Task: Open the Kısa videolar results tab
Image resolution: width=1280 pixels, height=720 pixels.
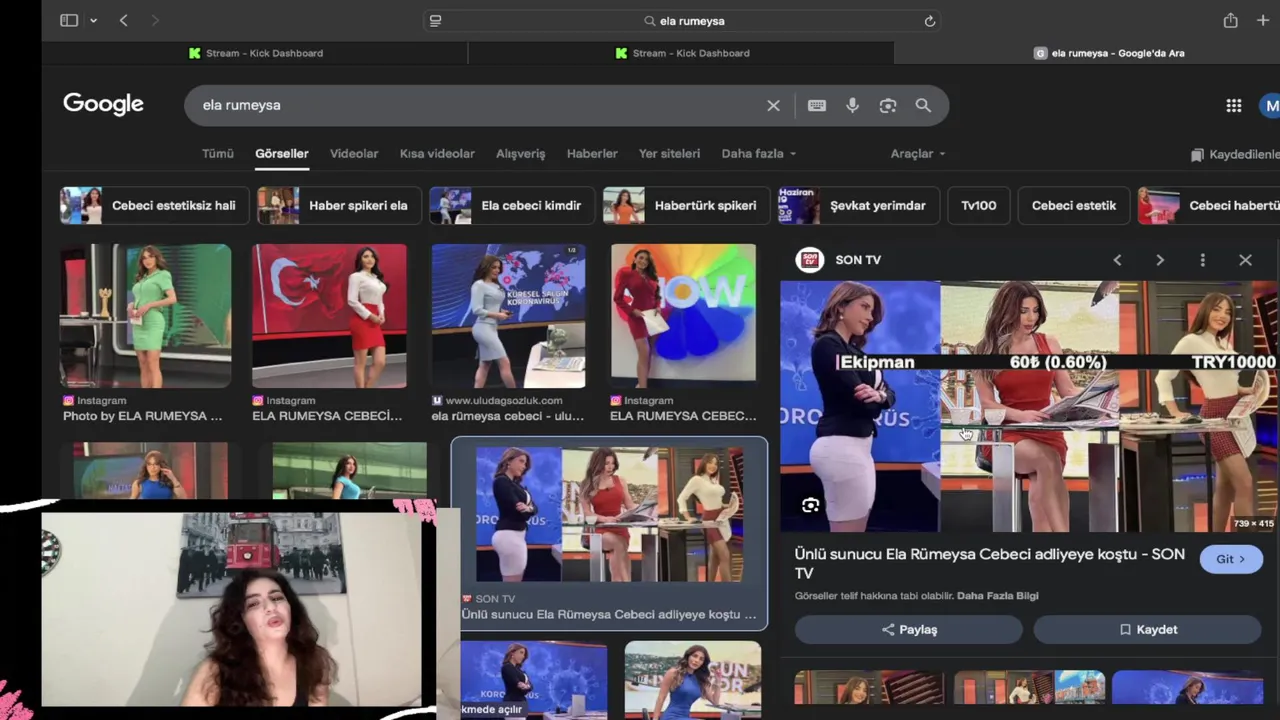Action: click(x=437, y=153)
